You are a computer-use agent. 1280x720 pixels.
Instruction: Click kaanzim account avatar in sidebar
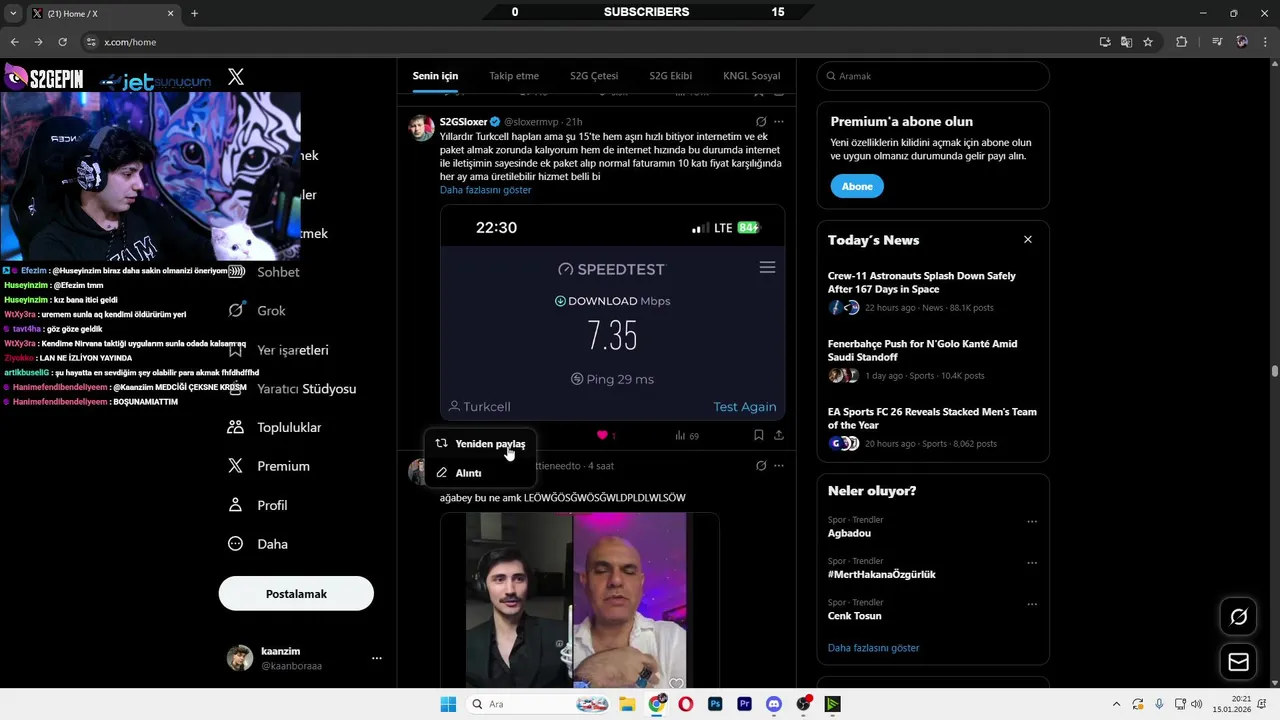pyautogui.click(x=240, y=658)
